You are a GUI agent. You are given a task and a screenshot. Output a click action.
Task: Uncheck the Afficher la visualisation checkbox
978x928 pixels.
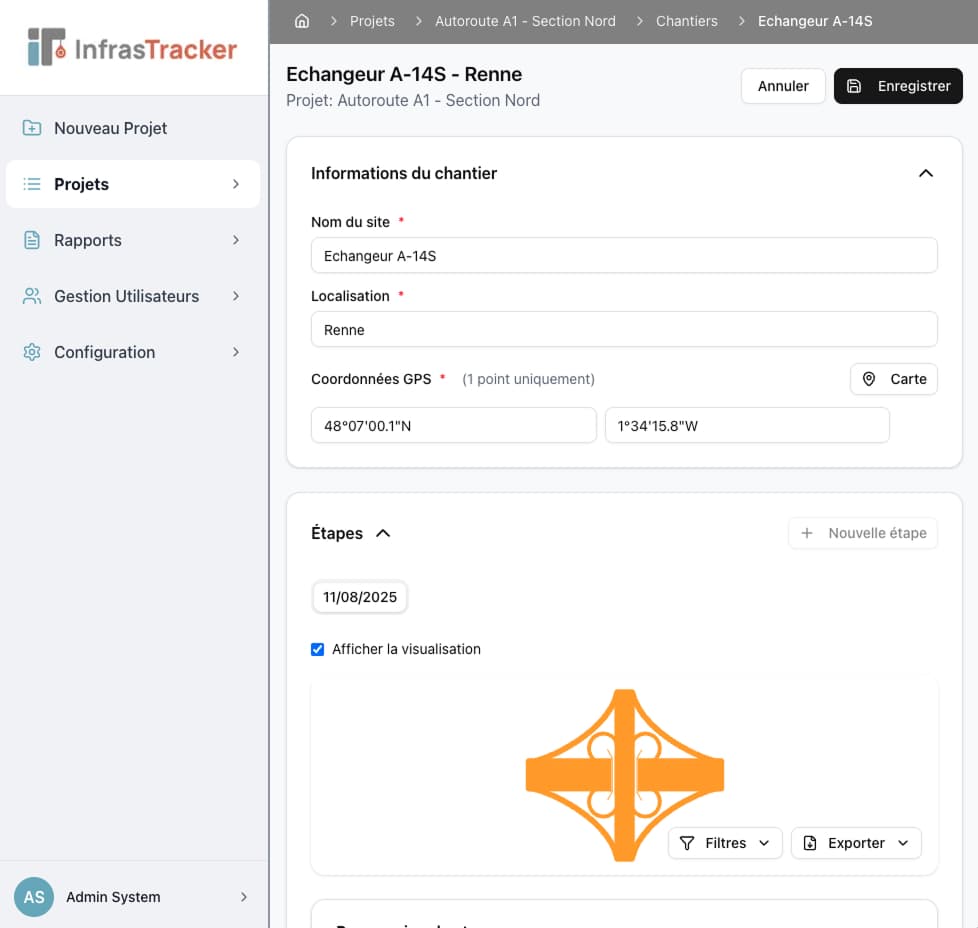pos(317,649)
